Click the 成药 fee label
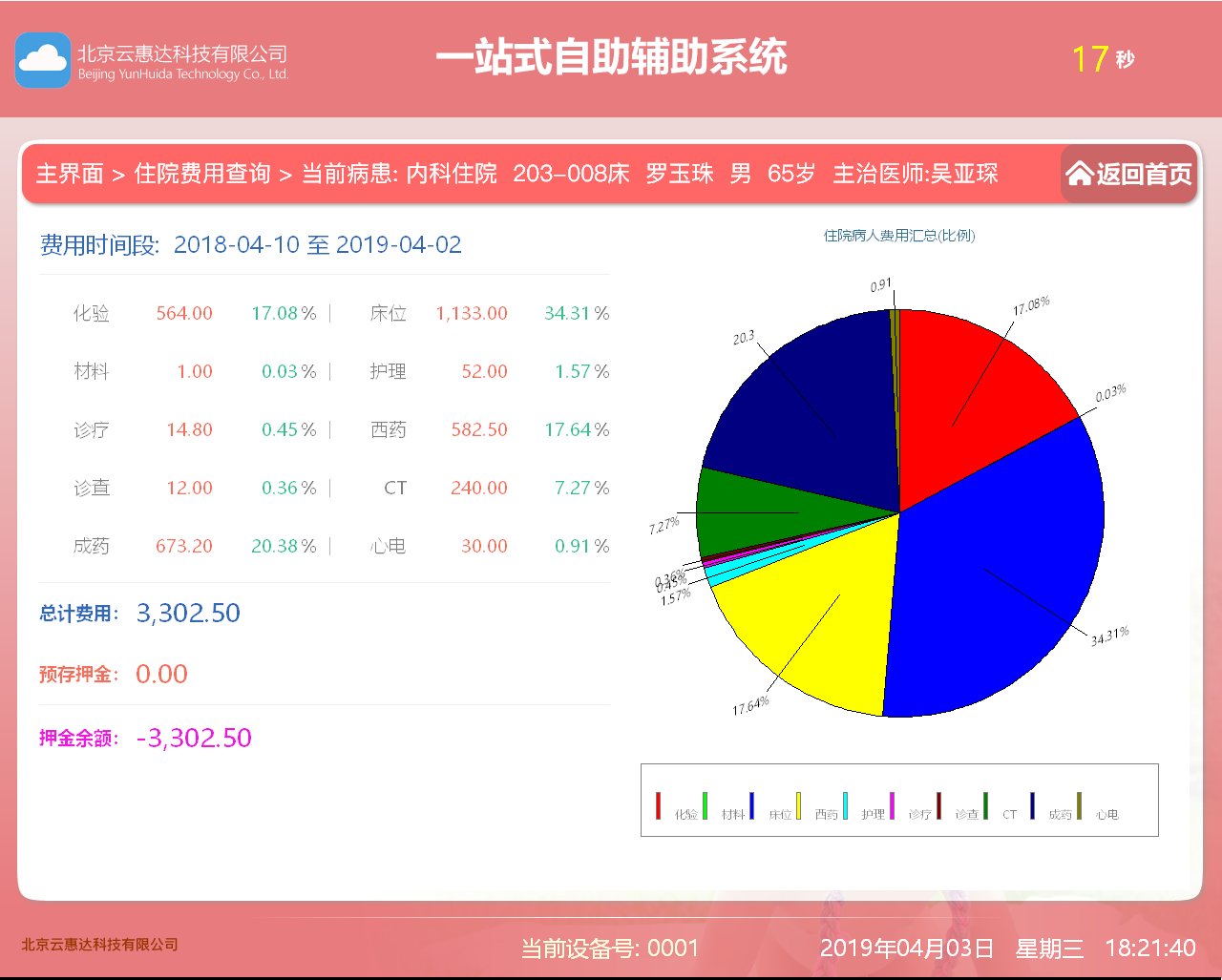1222x980 pixels. [92, 546]
